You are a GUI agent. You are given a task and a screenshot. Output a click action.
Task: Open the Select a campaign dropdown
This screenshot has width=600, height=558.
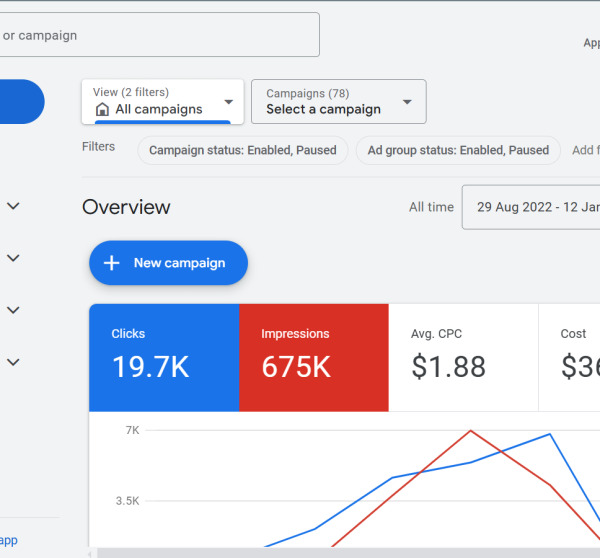point(338,102)
